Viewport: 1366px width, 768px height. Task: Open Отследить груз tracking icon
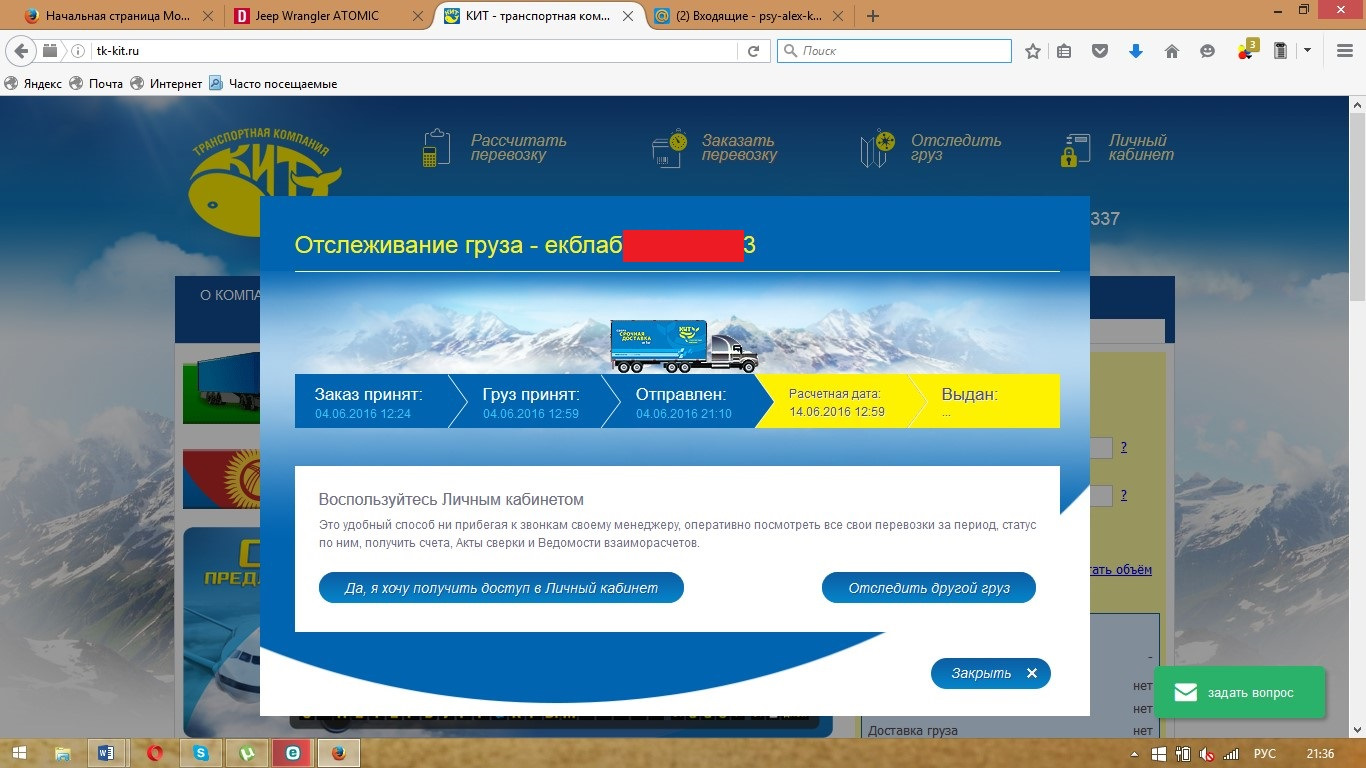pos(877,148)
